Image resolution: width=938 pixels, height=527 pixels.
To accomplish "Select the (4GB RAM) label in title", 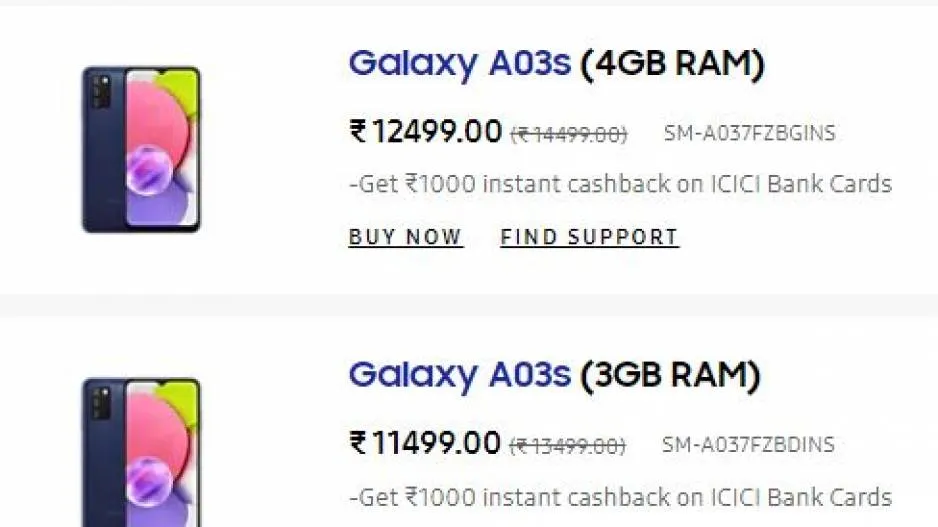I will coord(672,65).
